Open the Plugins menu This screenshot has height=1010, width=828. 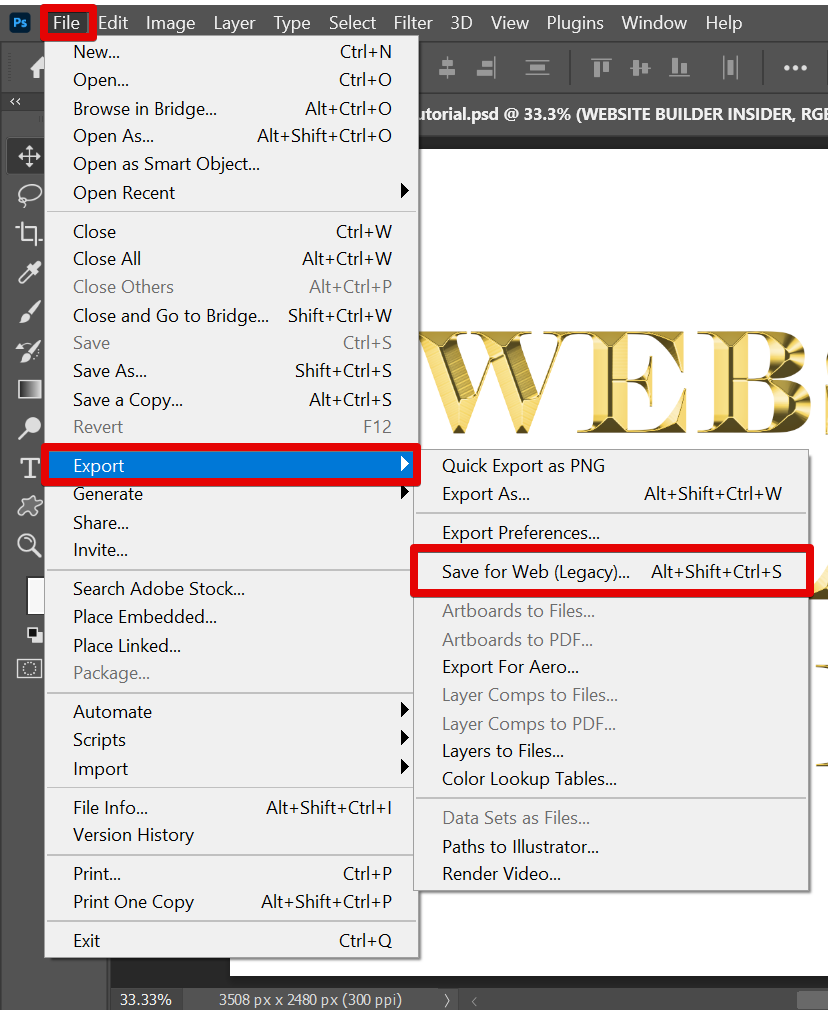[x=575, y=23]
